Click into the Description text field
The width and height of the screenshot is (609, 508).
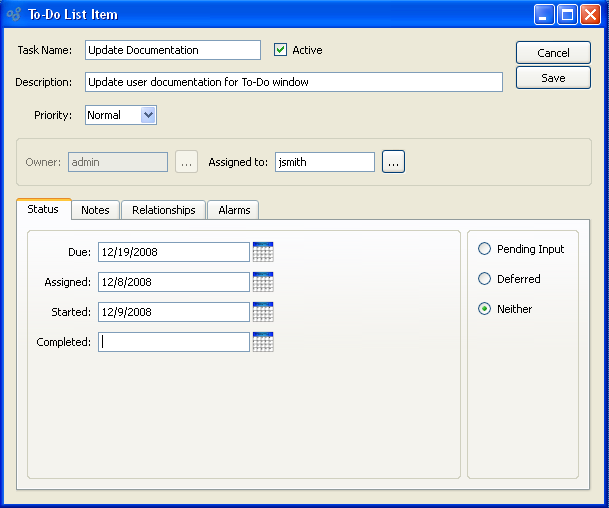click(293, 82)
